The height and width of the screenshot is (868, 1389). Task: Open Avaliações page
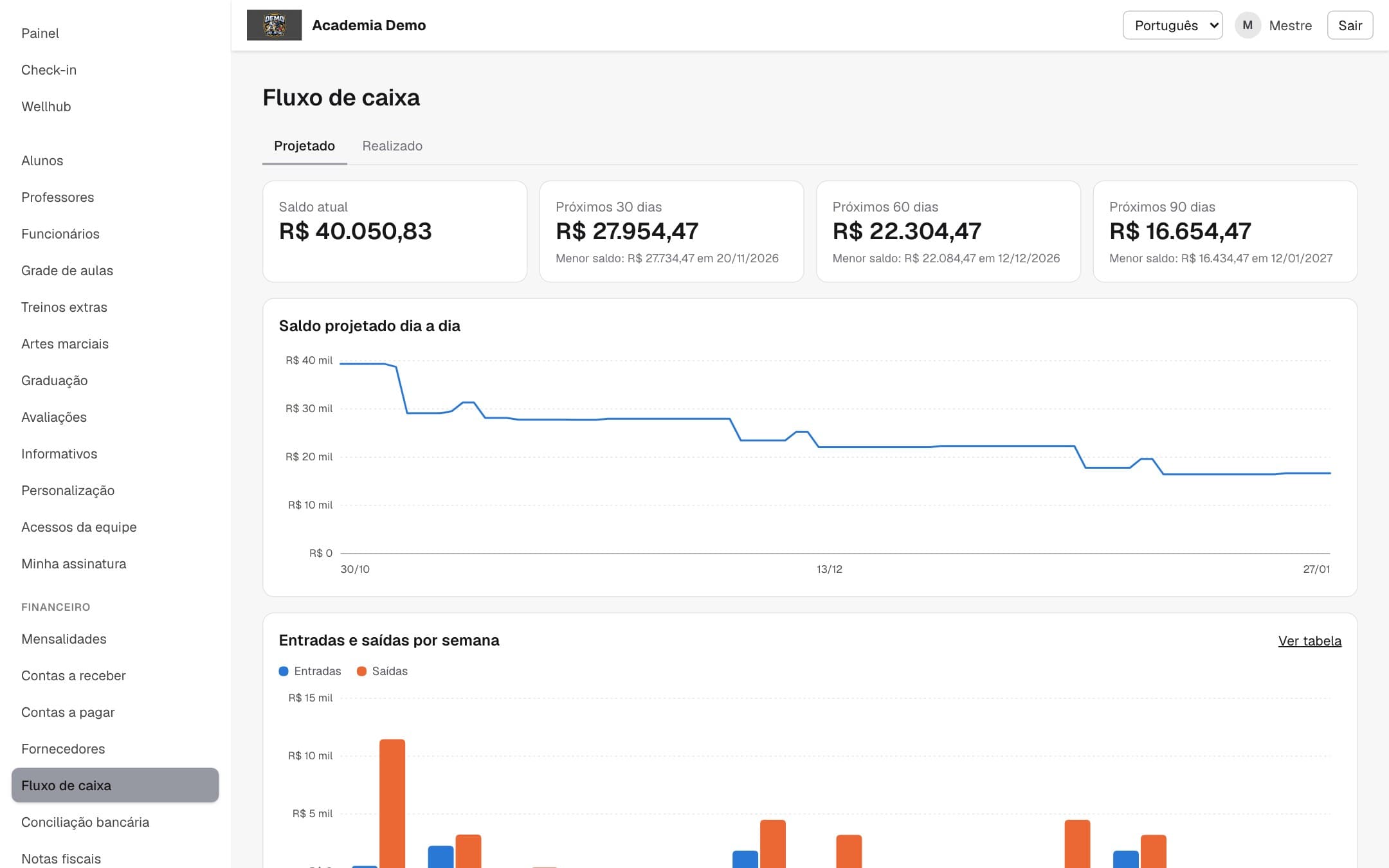point(115,417)
